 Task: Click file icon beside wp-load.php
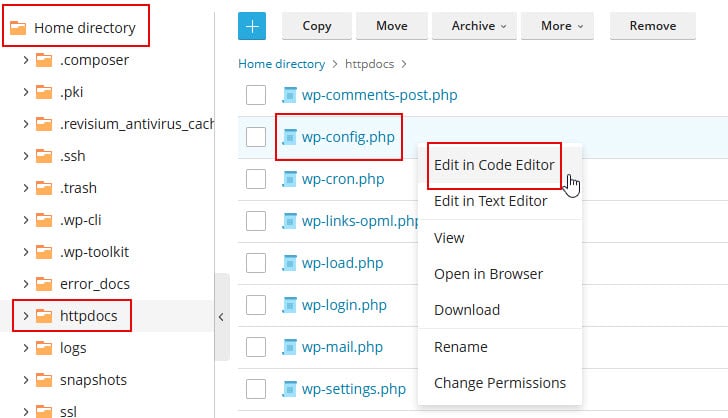tap(289, 263)
